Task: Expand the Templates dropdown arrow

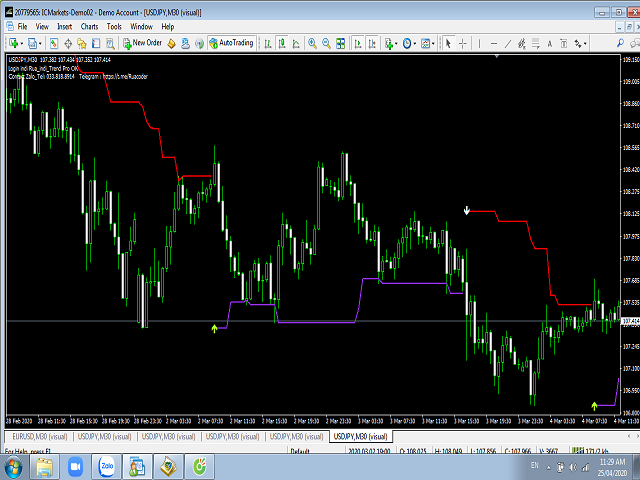Action: [433, 43]
